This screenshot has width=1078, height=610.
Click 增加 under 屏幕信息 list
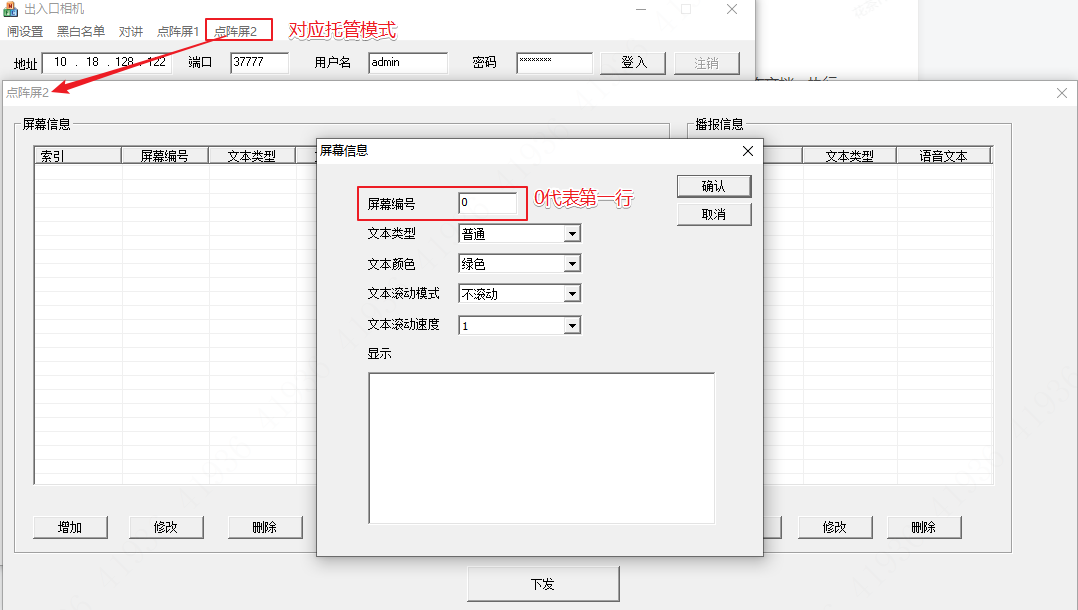[x=70, y=527]
